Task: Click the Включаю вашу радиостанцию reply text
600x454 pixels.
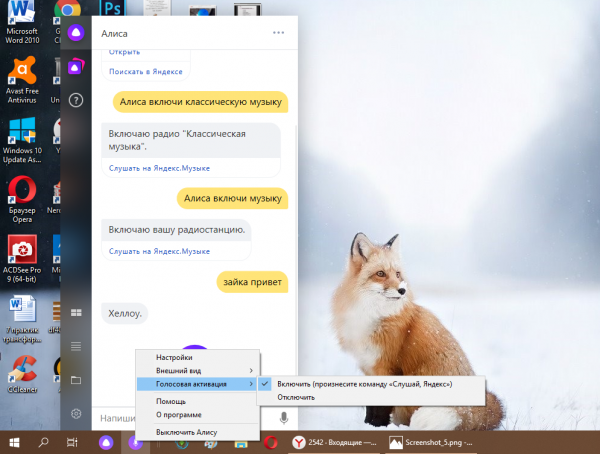Action: tap(177, 230)
